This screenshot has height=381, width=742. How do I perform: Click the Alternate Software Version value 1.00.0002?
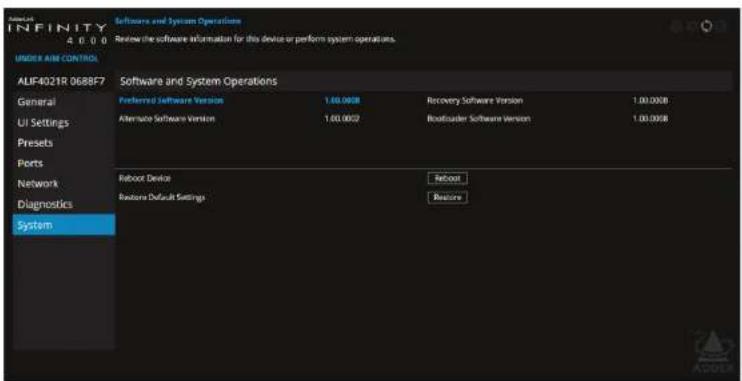[342, 118]
